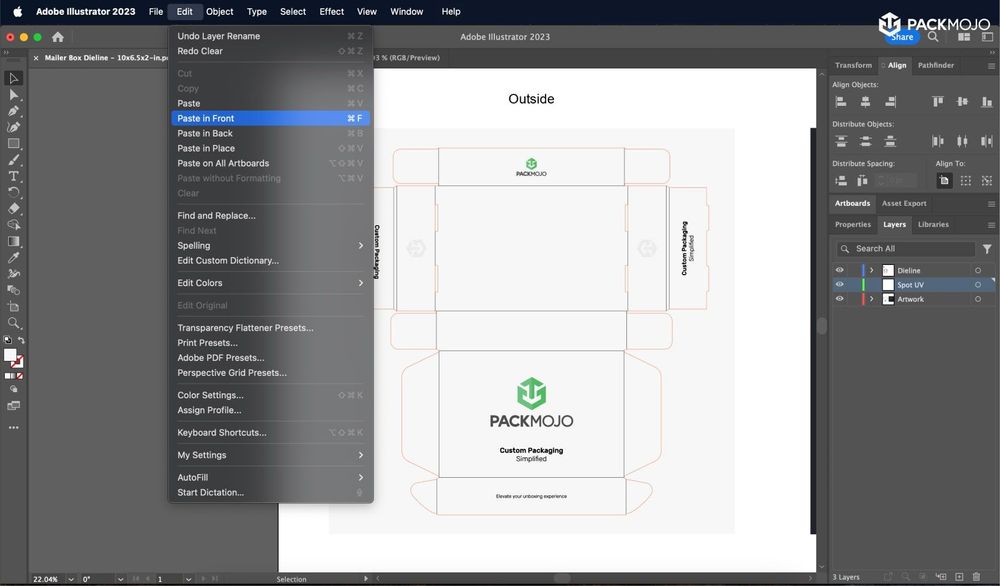Select the Direct Selection tool
The width and height of the screenshot is (1000, 586).
[14, 95]
